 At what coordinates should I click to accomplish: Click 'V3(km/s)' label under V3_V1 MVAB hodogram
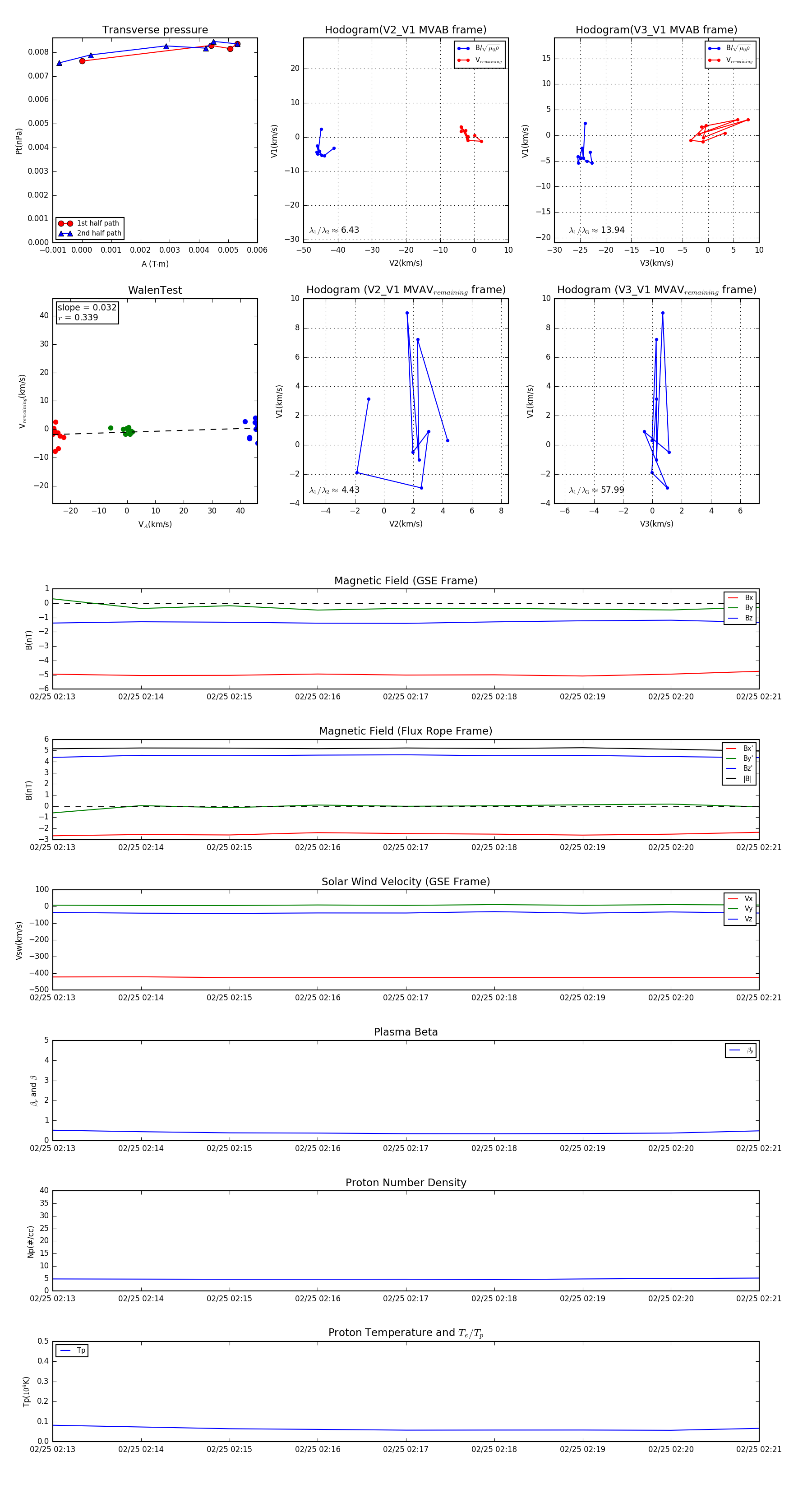pyautogui.click(x=656, y=264)
